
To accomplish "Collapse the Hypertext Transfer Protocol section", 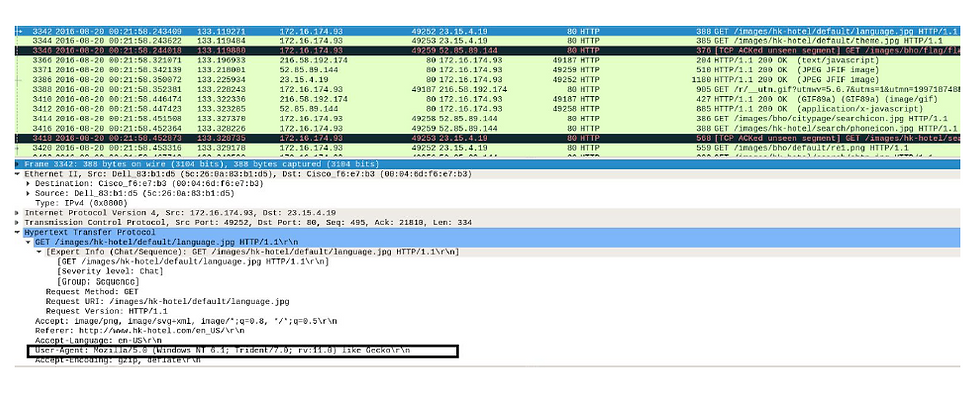I will coord(18,232).
